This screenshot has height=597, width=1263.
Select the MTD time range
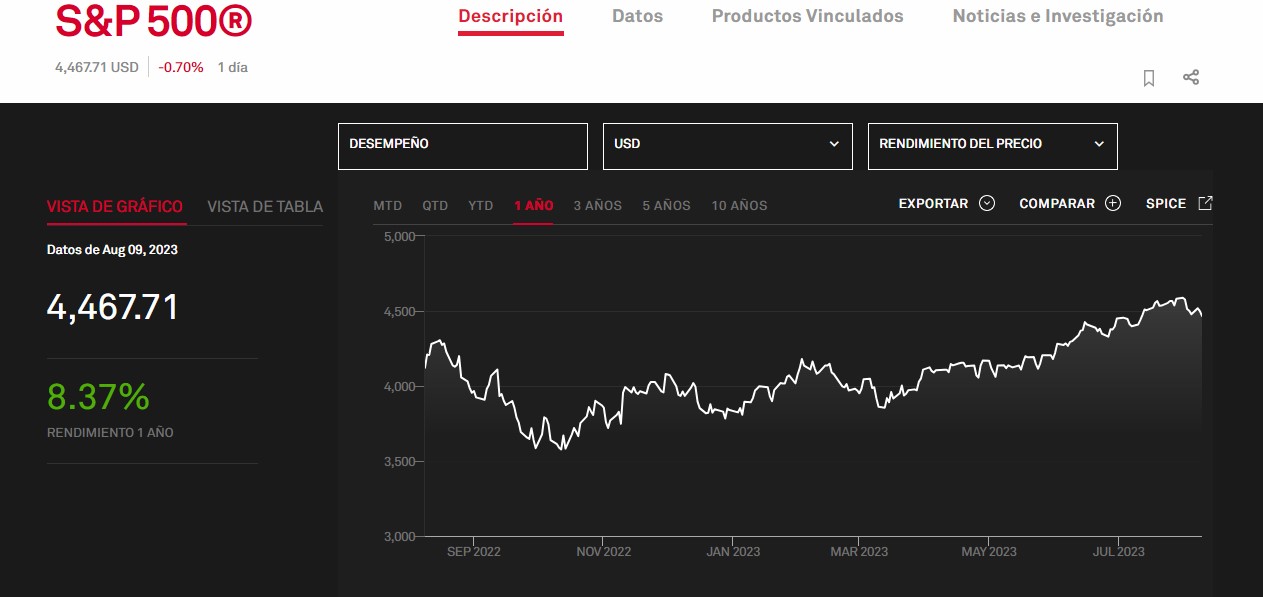(387, 205)
